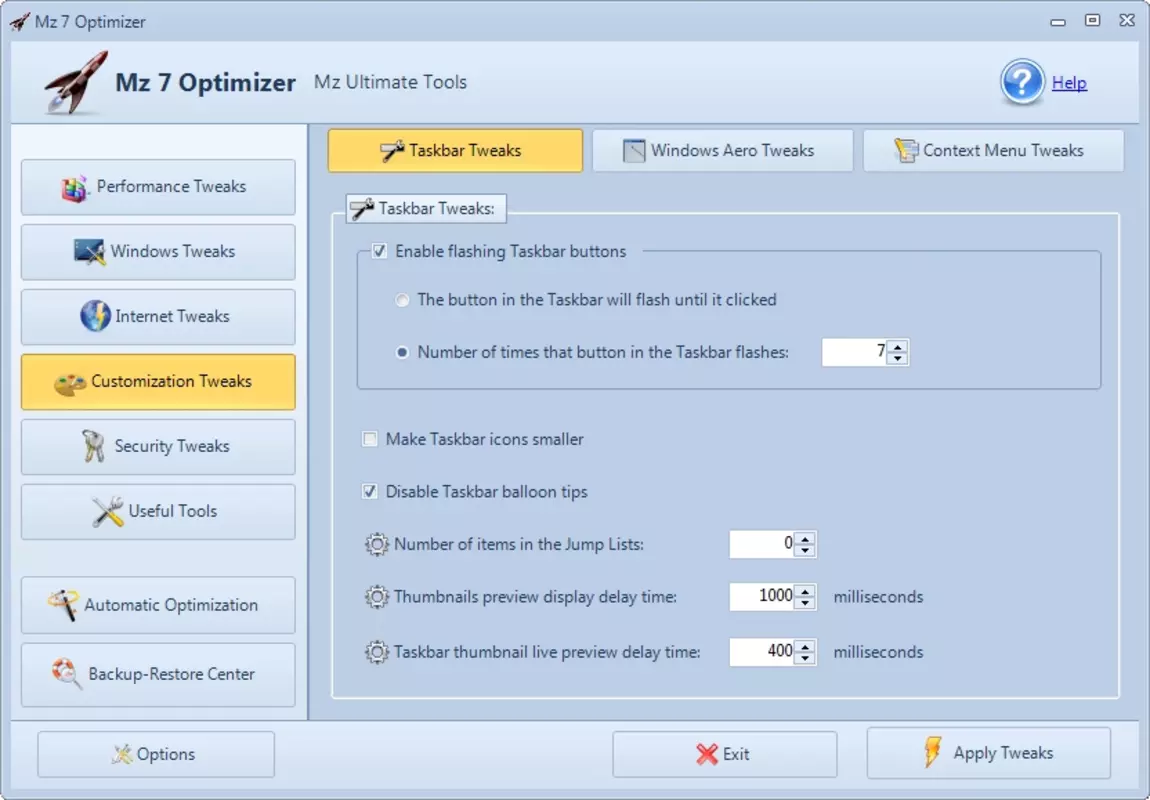The image size is (1150, 800).
Task: Click the thumbnails delay field showing 1000
Action: [x=763, y=597]
